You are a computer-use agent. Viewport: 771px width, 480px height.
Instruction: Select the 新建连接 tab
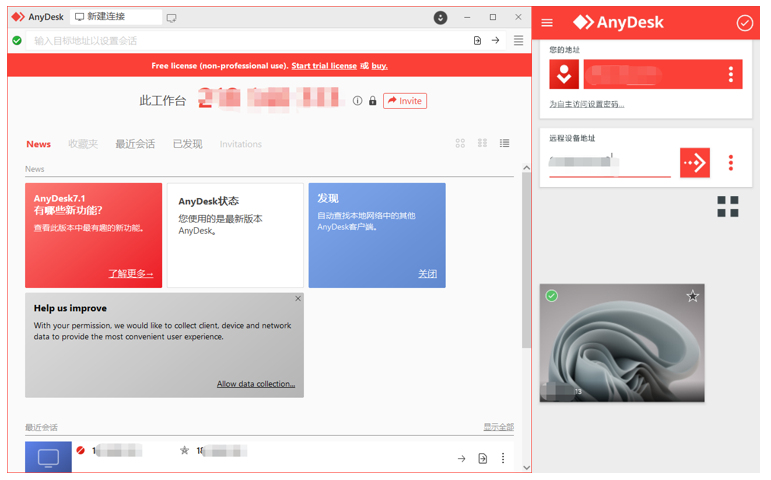click(x=116, y=17)
